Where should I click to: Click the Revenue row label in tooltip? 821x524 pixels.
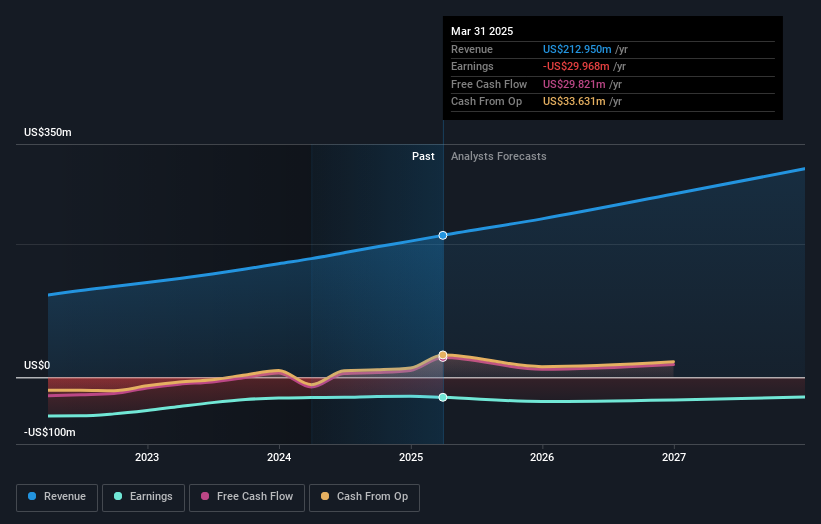tap(472, 49)
